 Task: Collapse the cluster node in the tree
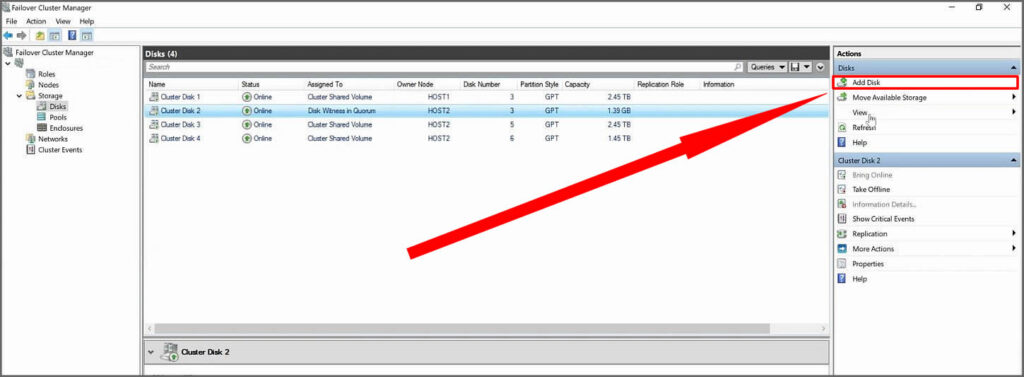point(7,63)
